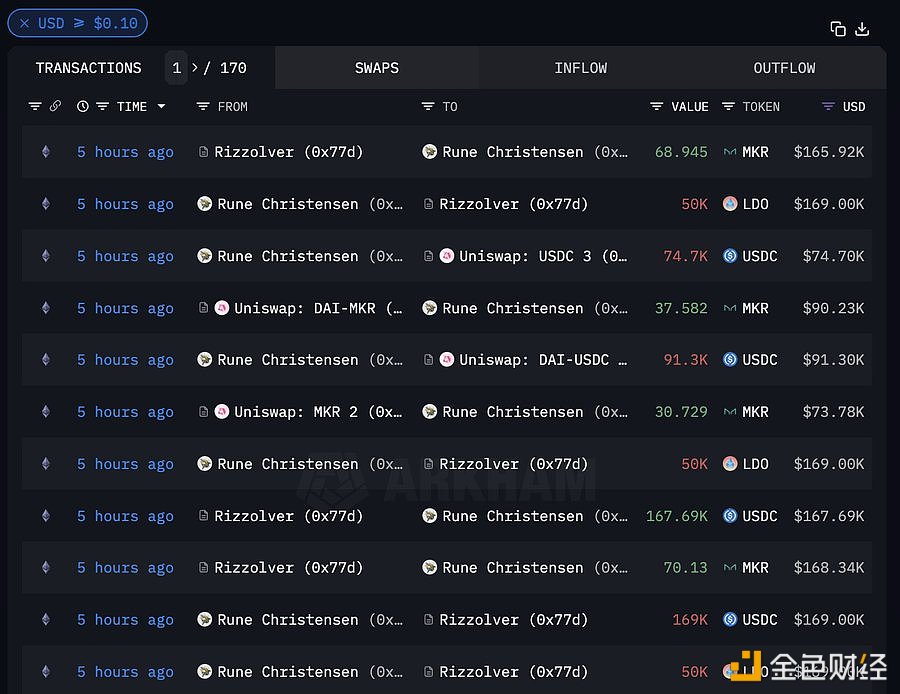This screenshot has width=900, height=694.
Task: Click the page number 1 field
Action: 176,68
